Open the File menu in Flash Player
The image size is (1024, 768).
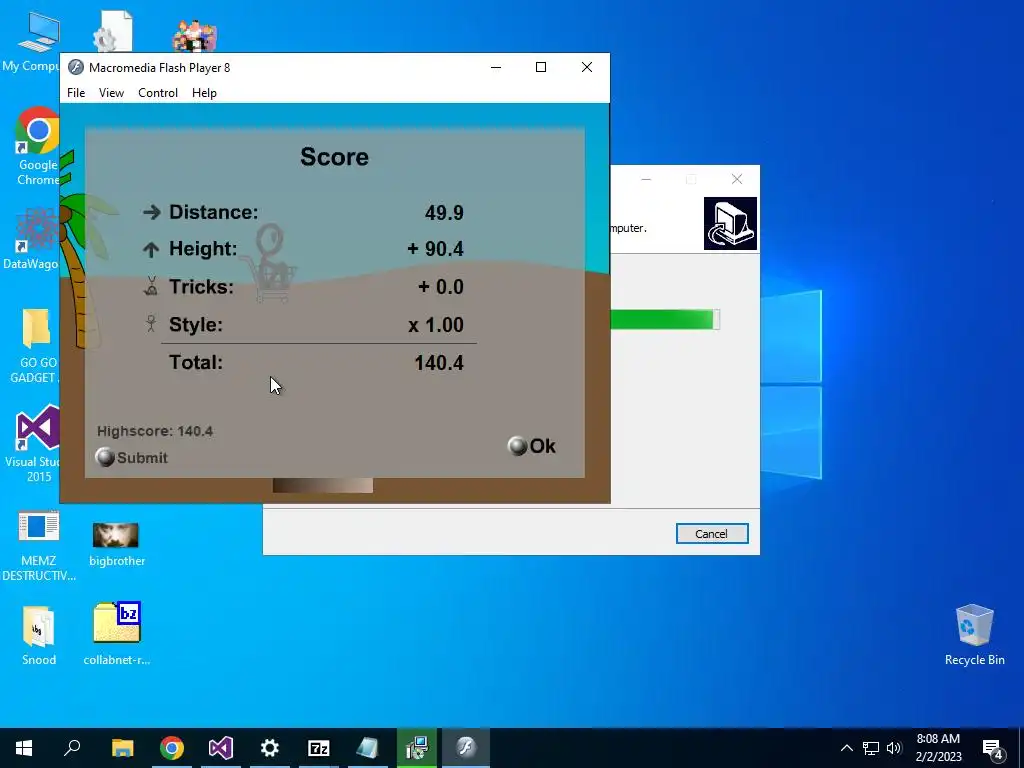[76, 93]
